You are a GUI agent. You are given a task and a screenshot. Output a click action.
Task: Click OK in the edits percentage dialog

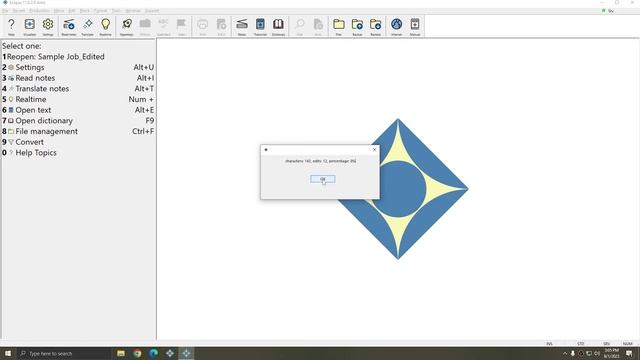tap(322, 179)
